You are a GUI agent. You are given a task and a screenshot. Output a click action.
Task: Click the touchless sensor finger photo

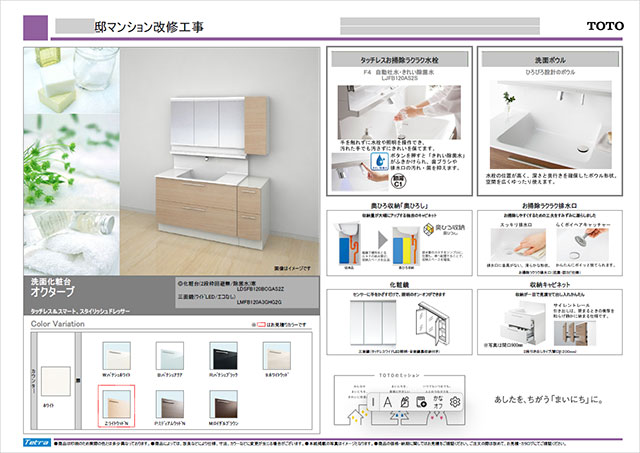(x=360, y=172)
